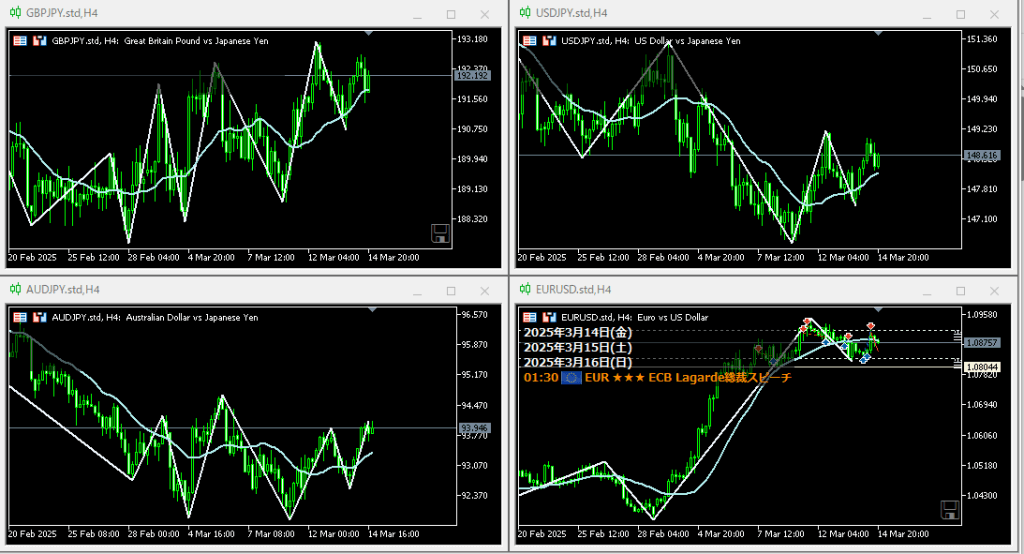The width and height of the screenshot is (1024, 554).
Task: Click the 2025年3月14日(金) date label
Action: pyautogui.click(x=579, y=332)
